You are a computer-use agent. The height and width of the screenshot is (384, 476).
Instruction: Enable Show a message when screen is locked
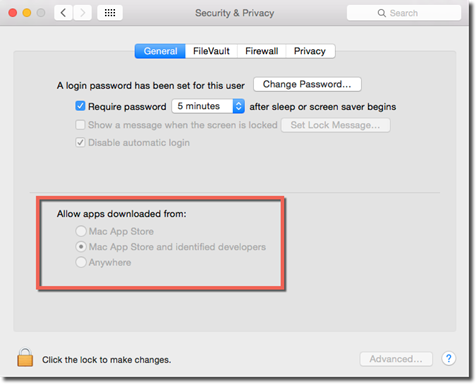click(80, 125)
